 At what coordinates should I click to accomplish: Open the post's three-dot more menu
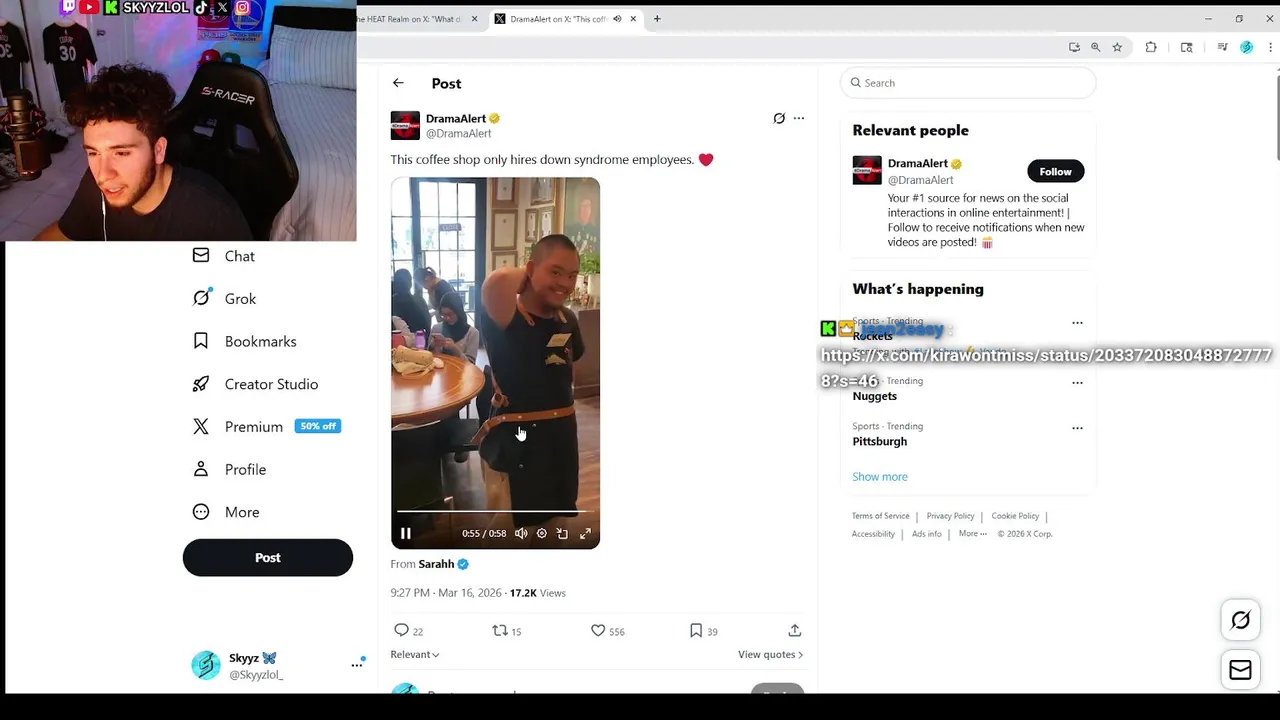tap(799, 118)
